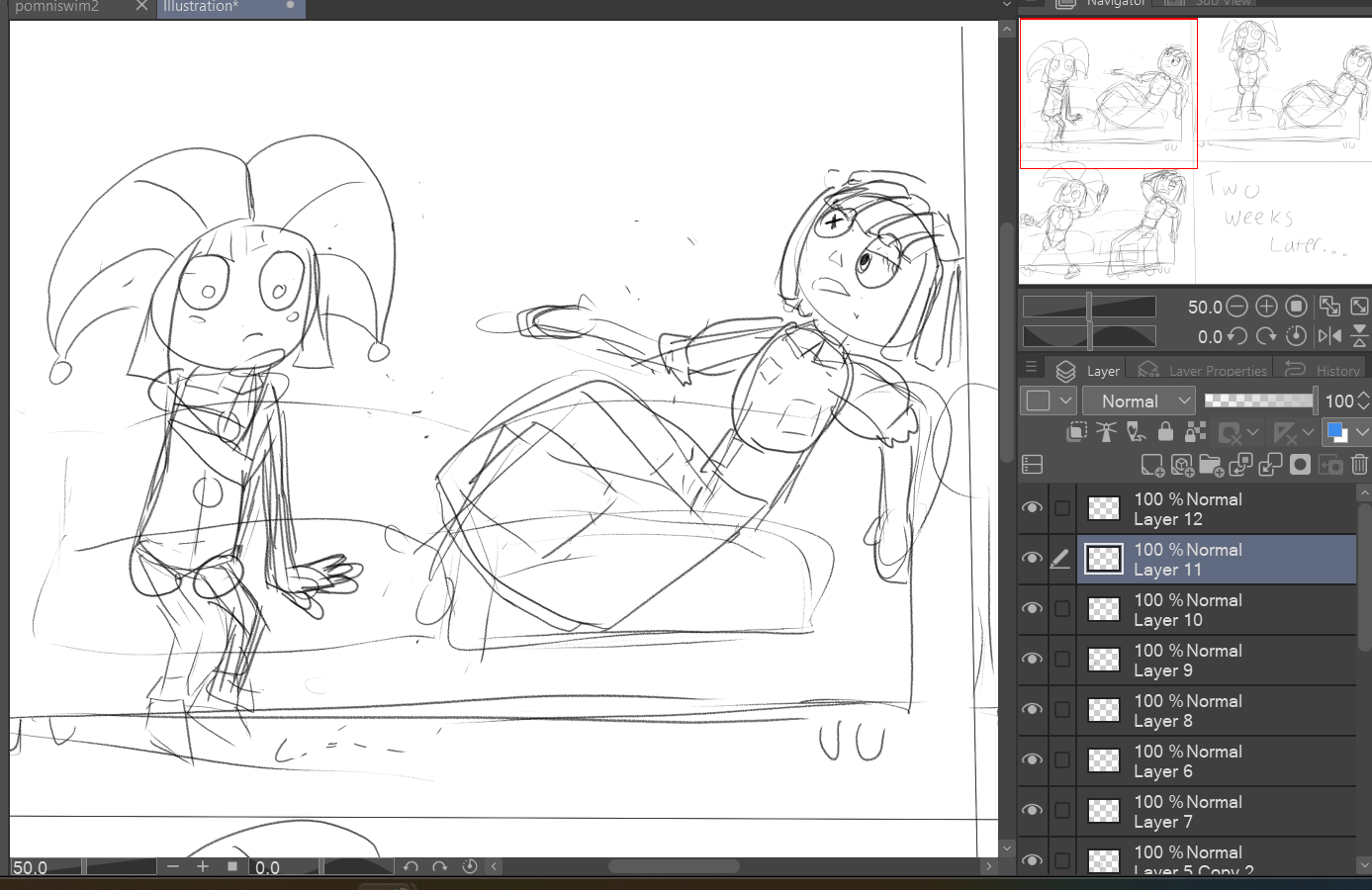Reset rotation from the bottom bar
The image size is (1372, 890).
click(x=470, y=866)
